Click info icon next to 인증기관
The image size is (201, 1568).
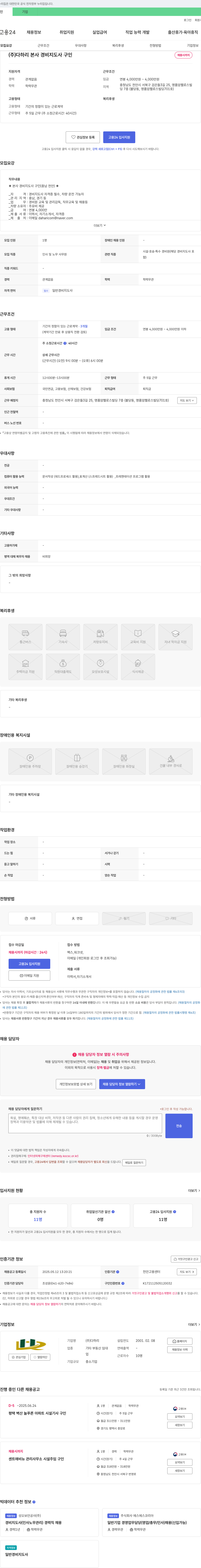[x=118, y=1272]
